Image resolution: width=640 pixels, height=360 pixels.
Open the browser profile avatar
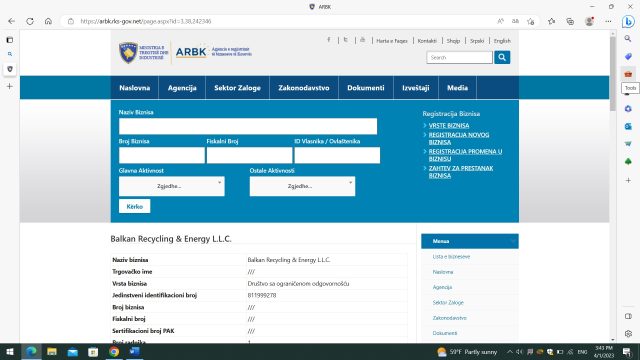(x=589, y=21)
